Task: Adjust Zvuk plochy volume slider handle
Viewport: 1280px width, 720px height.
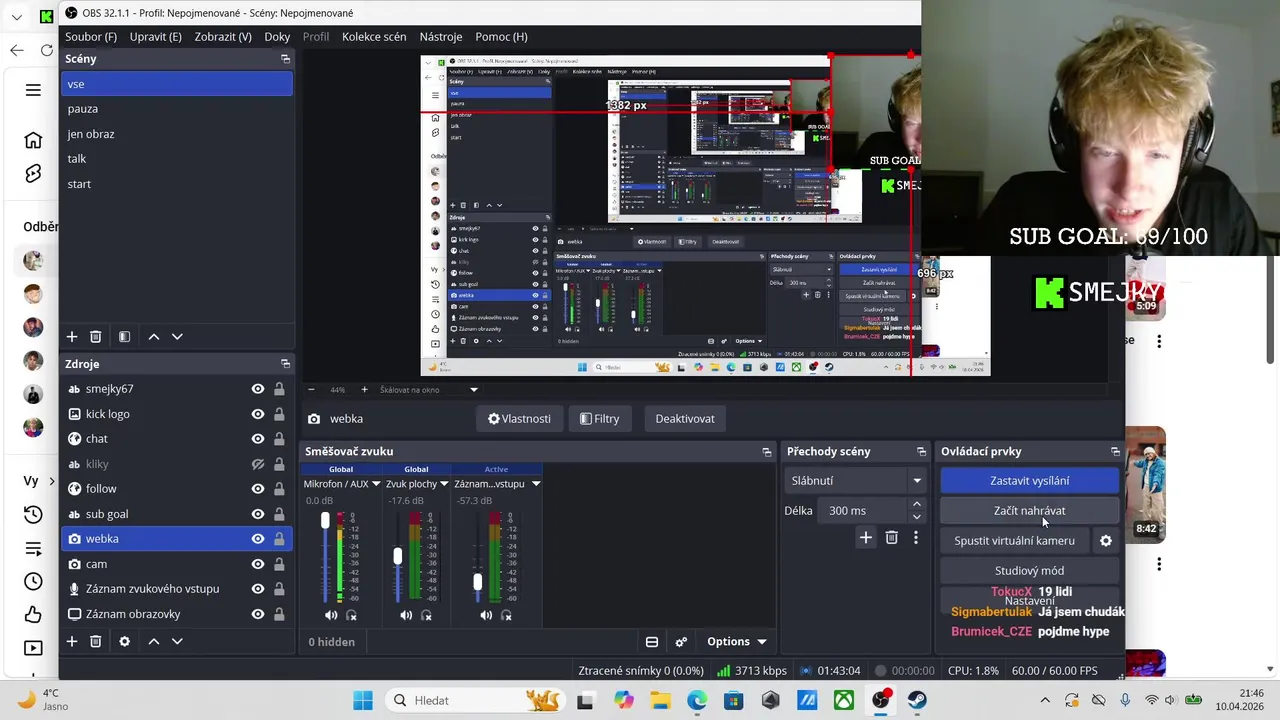Action: click(x=398, y=556)
